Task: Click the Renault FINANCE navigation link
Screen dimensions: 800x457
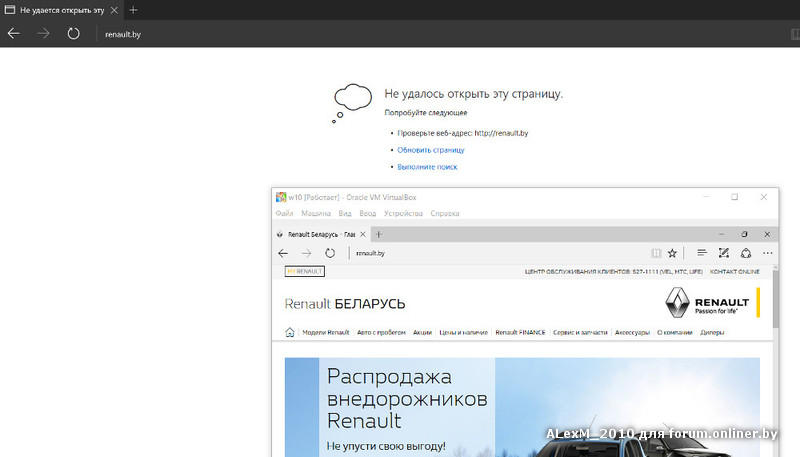Action: [x=520, y=333]
